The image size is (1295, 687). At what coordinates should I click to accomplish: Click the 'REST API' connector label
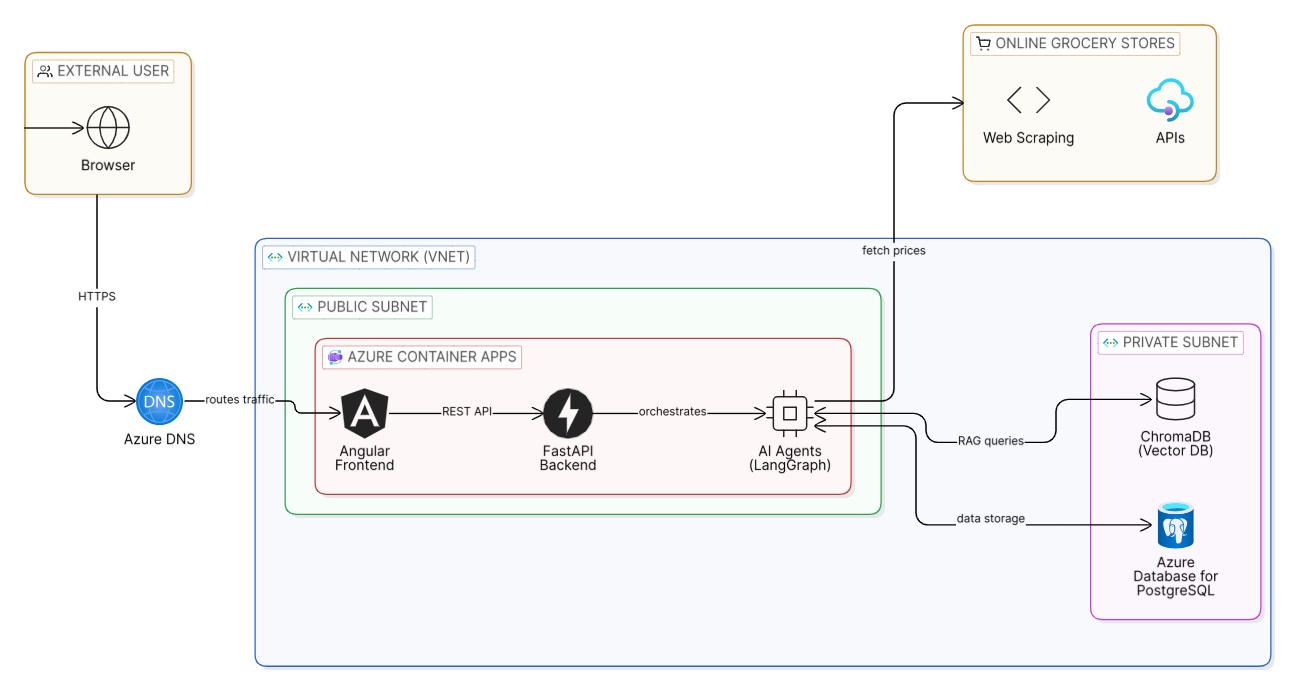[x=469, y=411]
